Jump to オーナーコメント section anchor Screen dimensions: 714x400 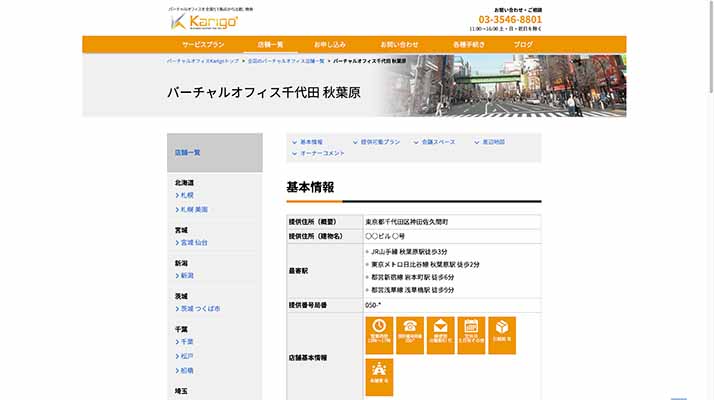tap(322, 153)
